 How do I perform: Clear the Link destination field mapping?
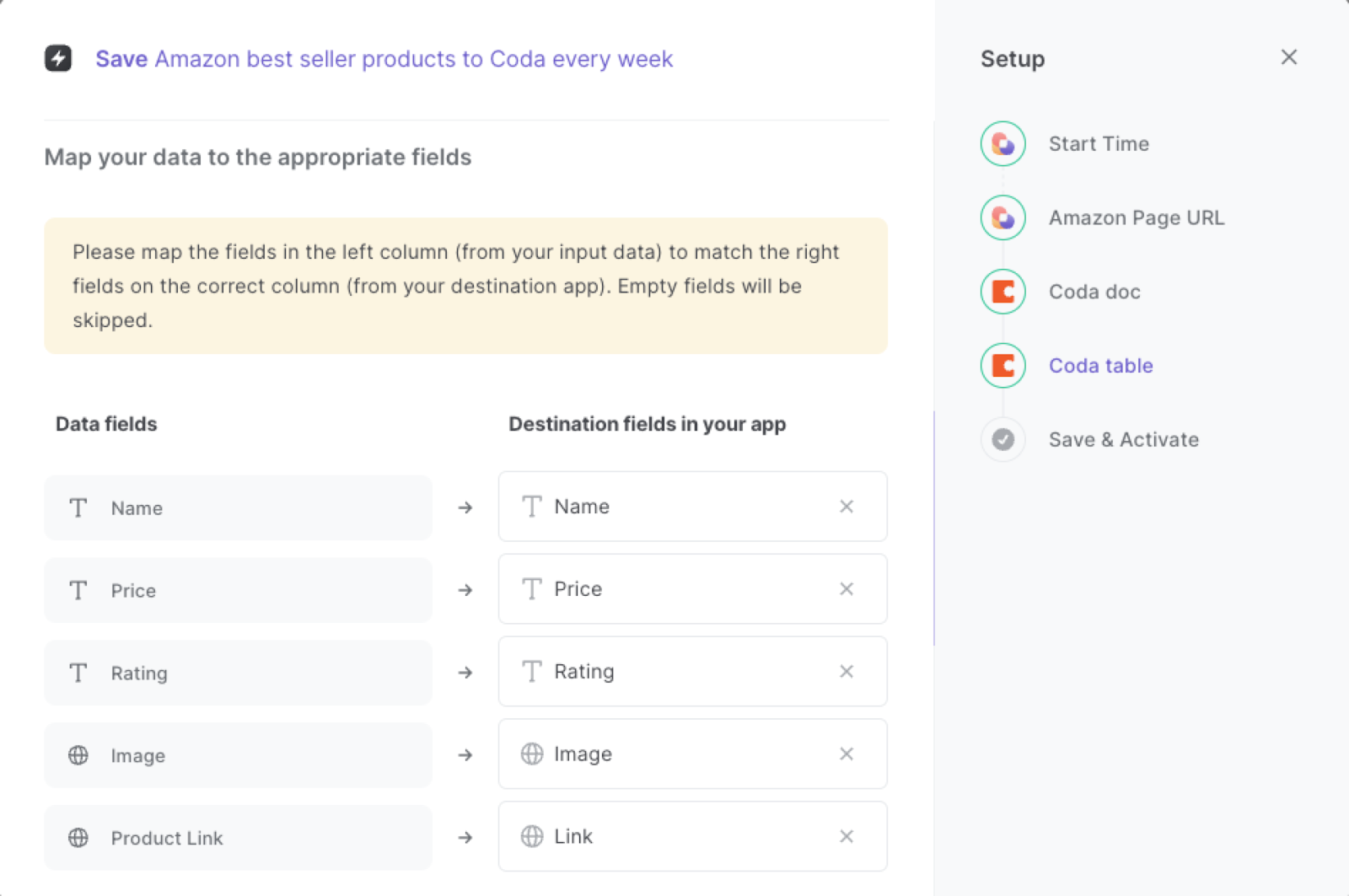846,836
